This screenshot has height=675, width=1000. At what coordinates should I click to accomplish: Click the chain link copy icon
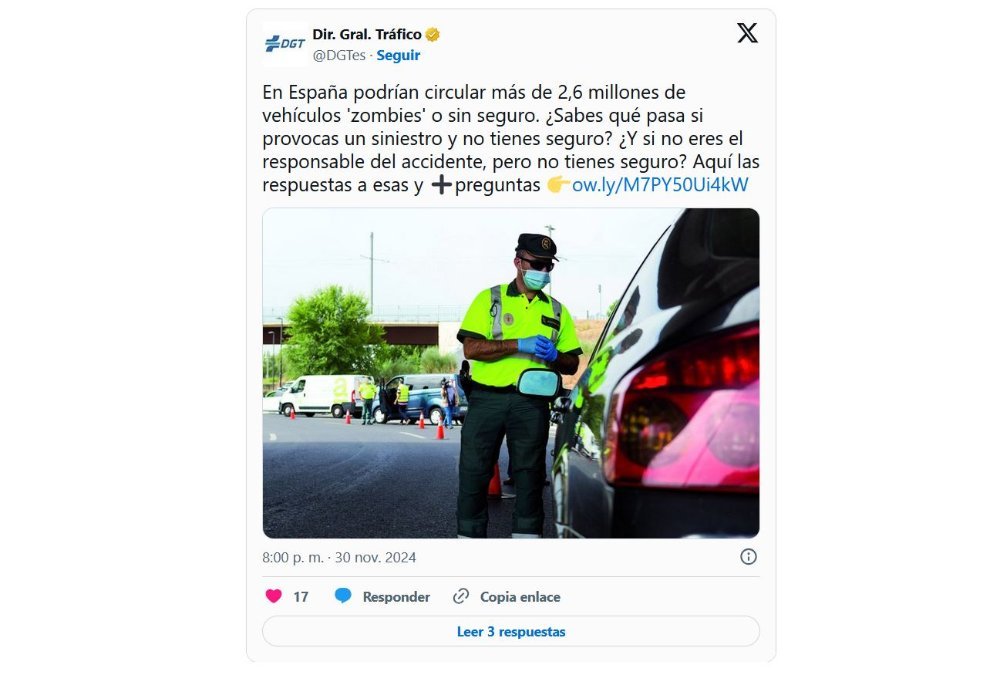coord(460,597)
